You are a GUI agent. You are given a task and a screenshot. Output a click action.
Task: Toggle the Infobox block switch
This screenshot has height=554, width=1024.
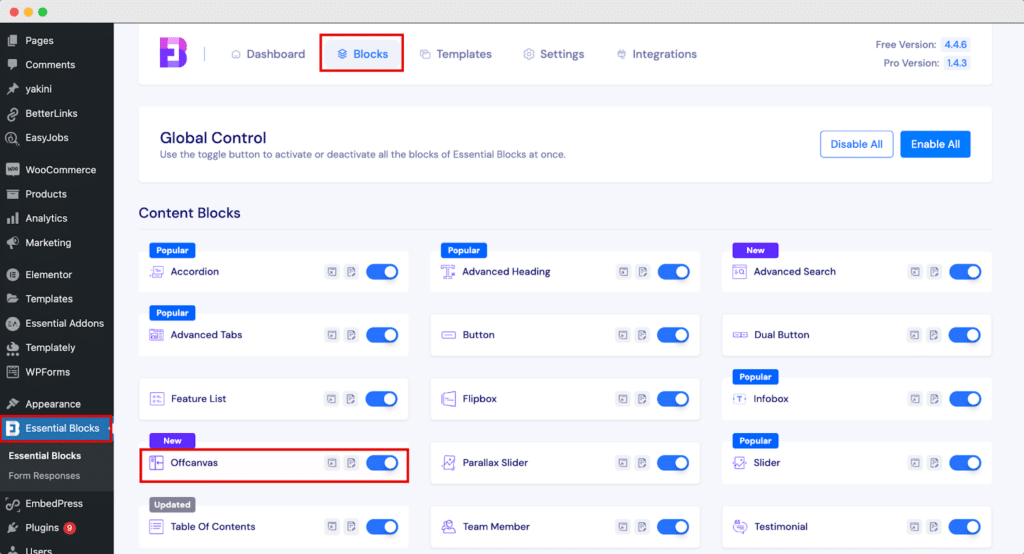965,399
